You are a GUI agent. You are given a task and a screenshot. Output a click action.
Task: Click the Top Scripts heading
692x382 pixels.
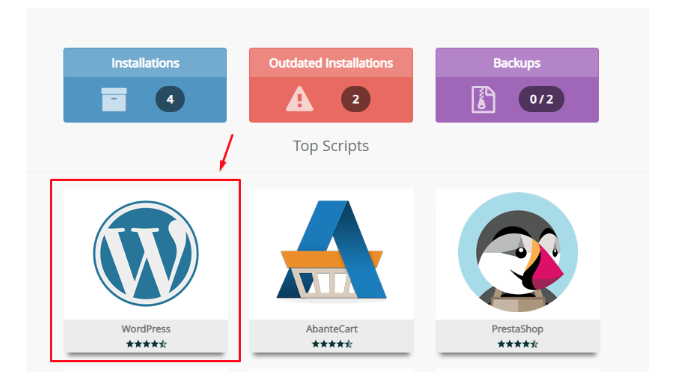coord(331,146)
